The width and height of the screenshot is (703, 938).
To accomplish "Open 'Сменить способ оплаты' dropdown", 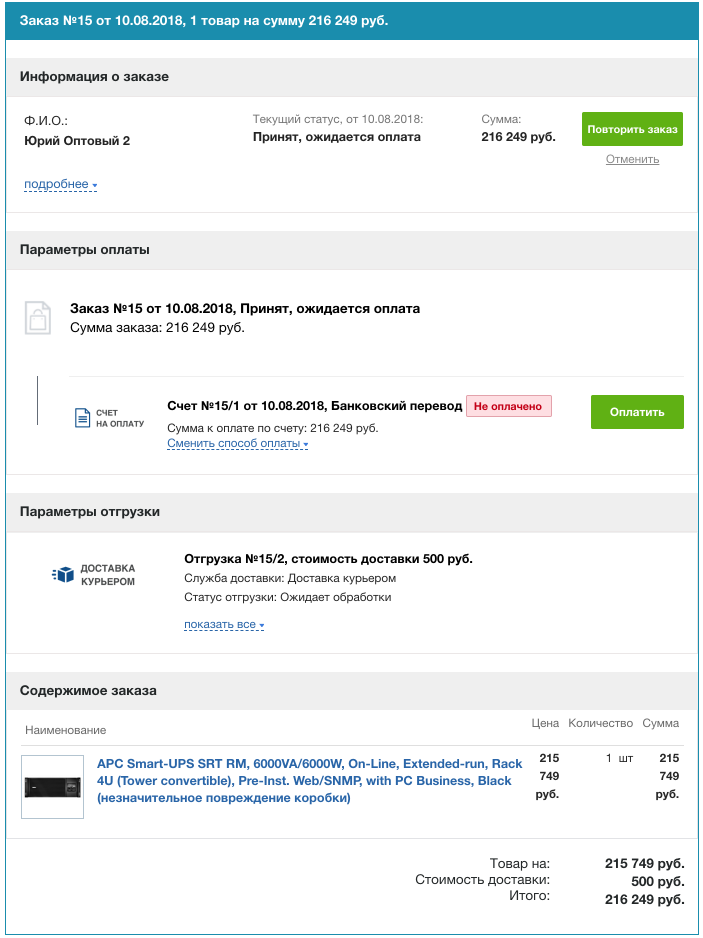I will (x=238, y=444).
